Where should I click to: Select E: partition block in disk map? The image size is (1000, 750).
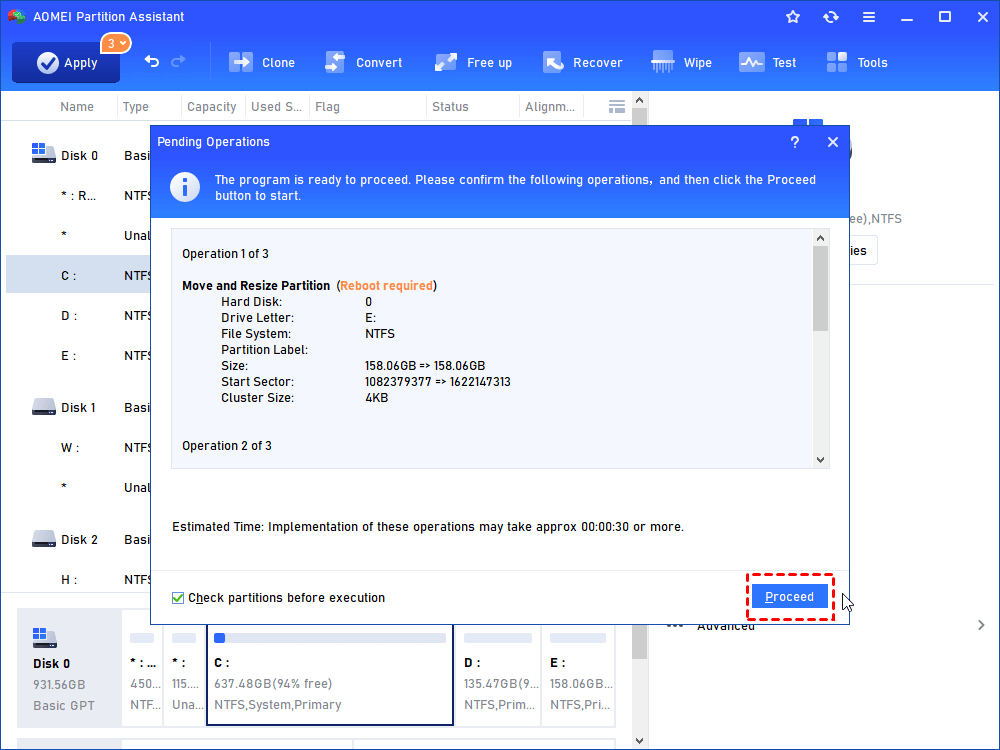[578, 675]
